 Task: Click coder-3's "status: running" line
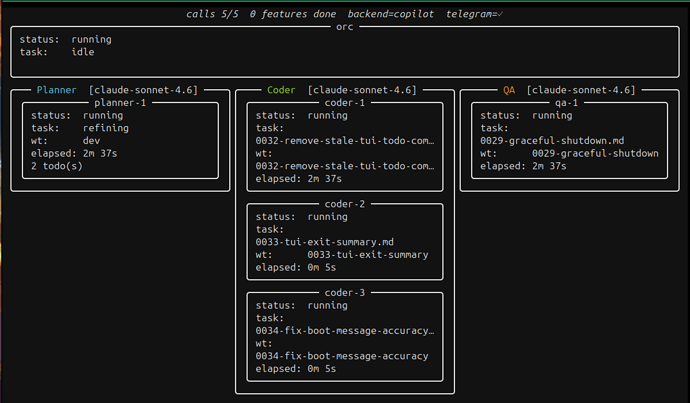click(x=301, y=305)
